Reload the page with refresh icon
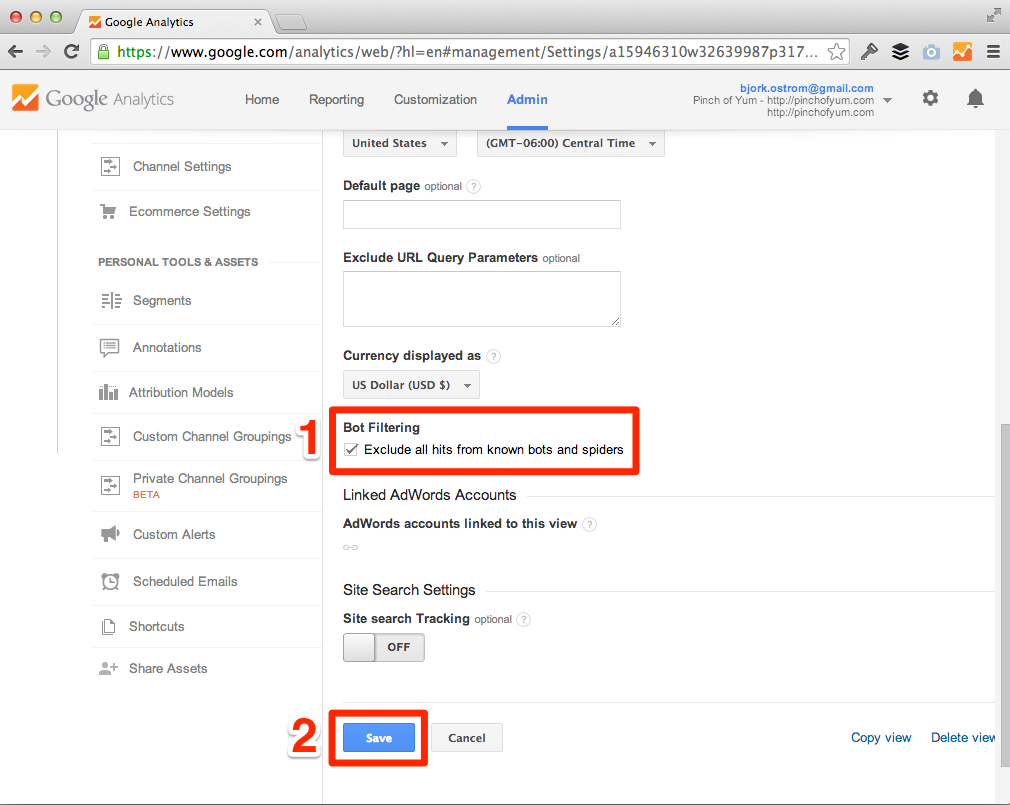This screenshot has width=1010, height=805. pos(71,52)
